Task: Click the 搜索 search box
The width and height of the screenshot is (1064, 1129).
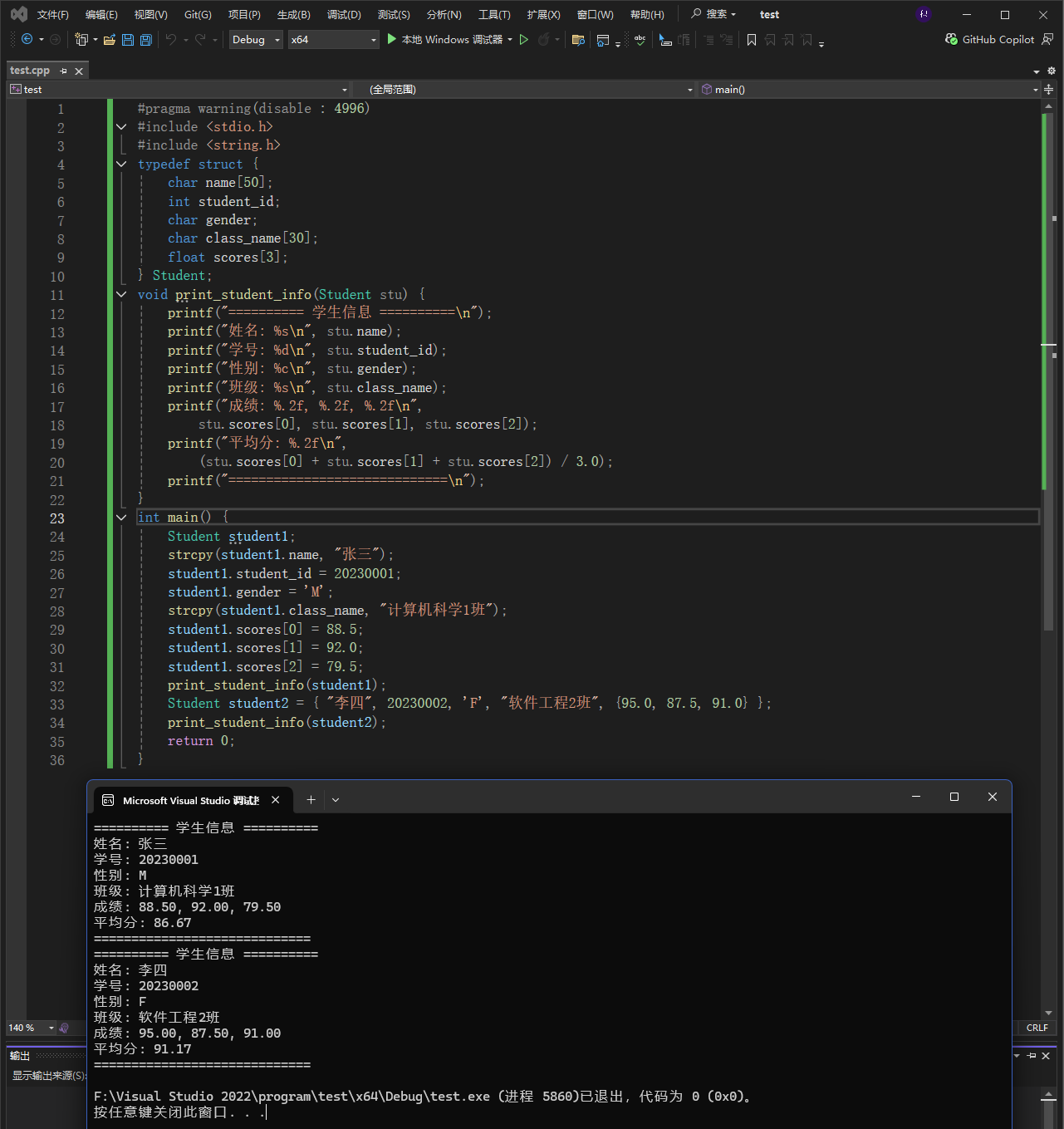Action: [713, 14]
